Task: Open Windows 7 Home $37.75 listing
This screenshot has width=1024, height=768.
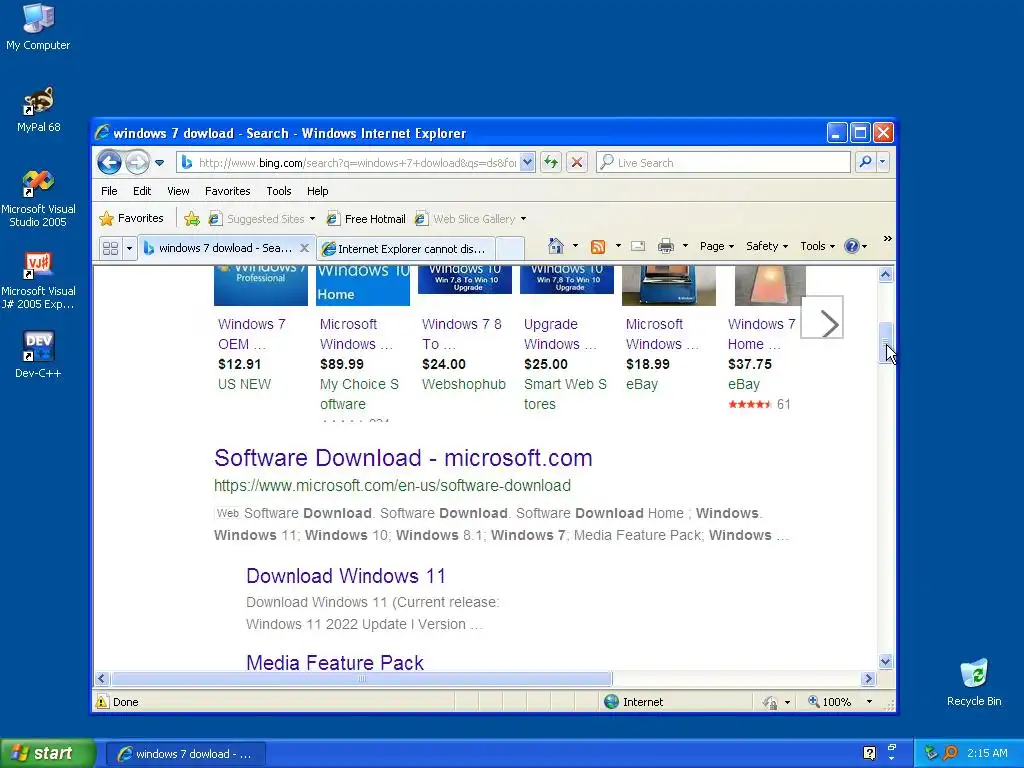Action: pos(761,334)
